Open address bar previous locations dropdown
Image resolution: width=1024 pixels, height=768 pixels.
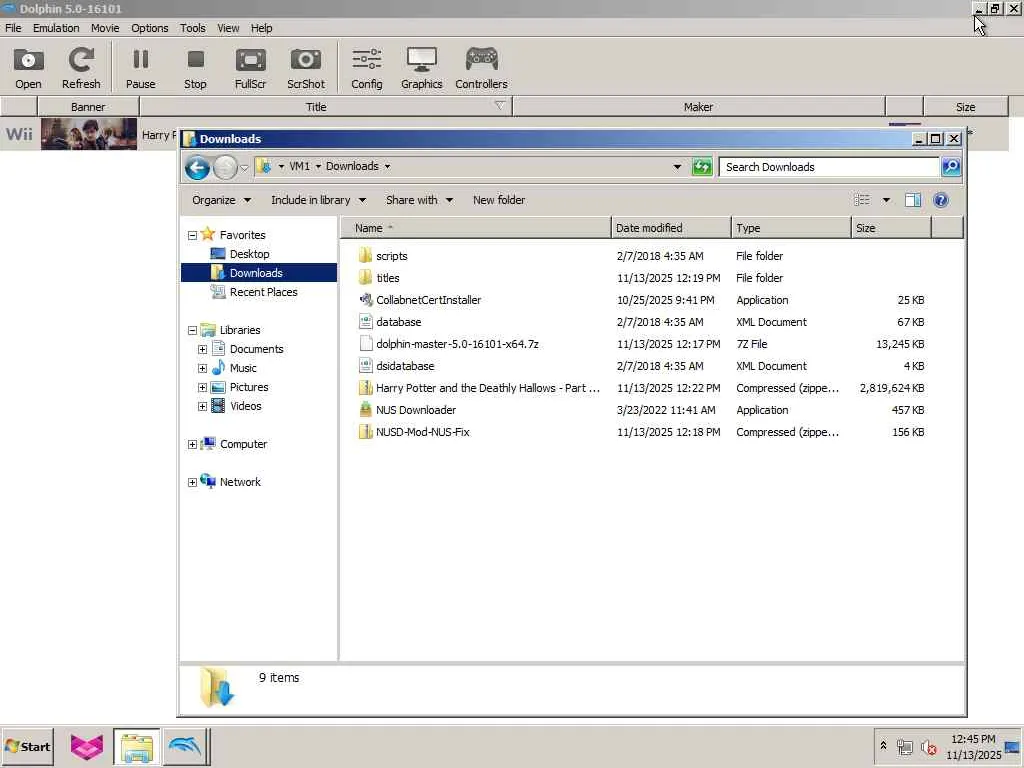point(677,167)
